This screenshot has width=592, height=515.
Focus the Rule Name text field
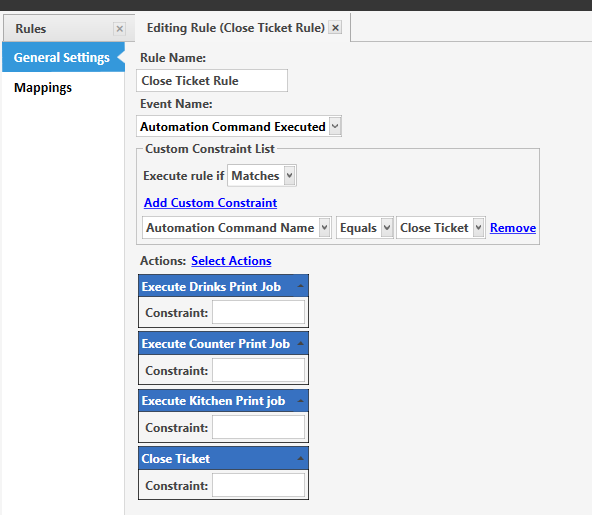[212, 80]
